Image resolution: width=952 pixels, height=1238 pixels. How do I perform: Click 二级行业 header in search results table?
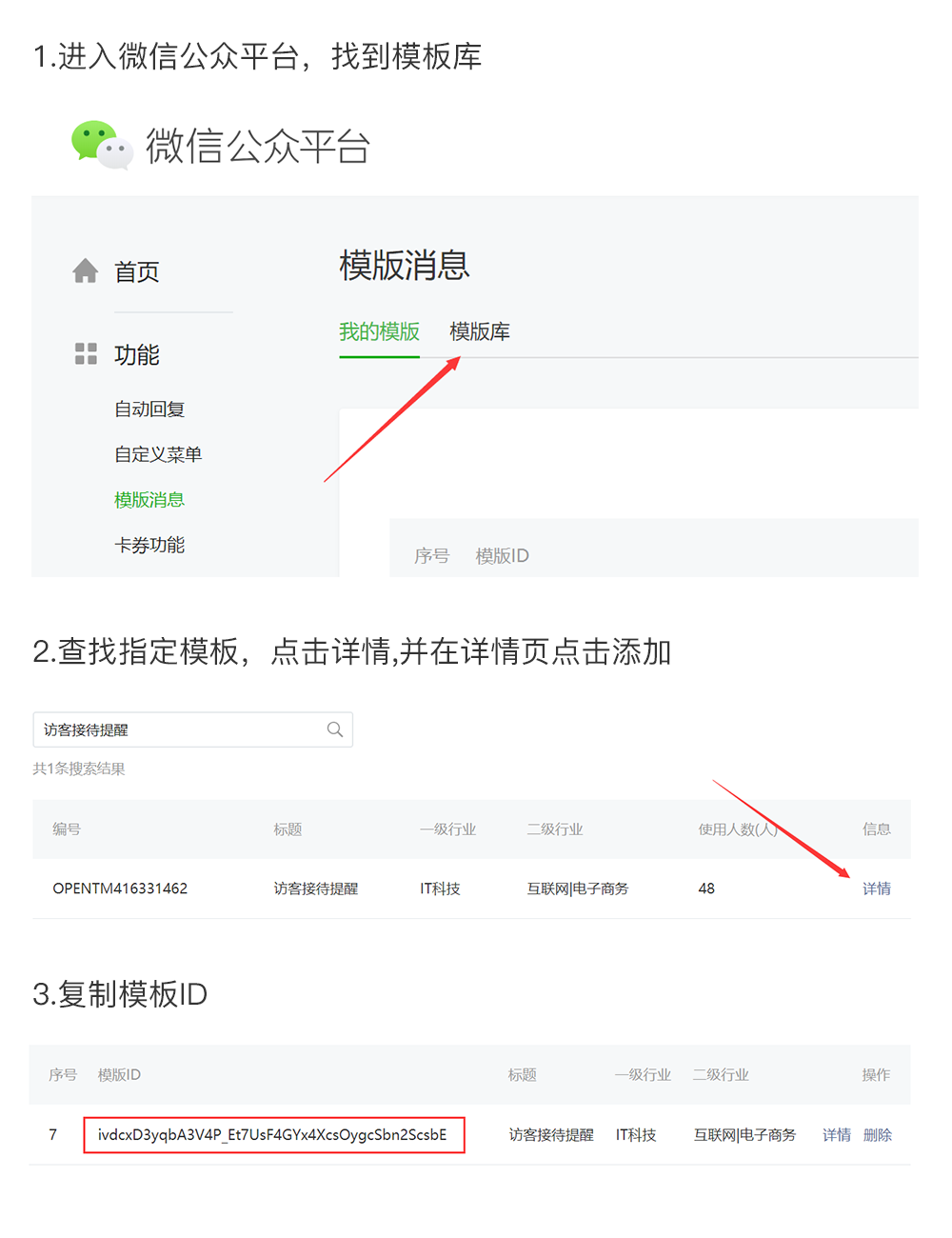(x=555, y=829)
